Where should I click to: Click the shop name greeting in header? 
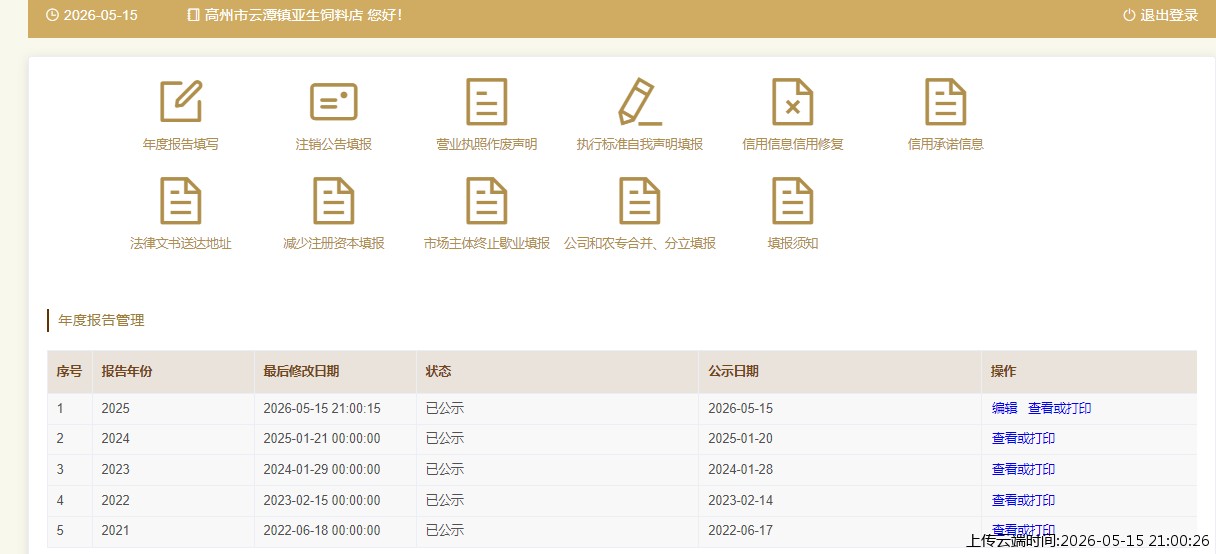click(303, 15)
